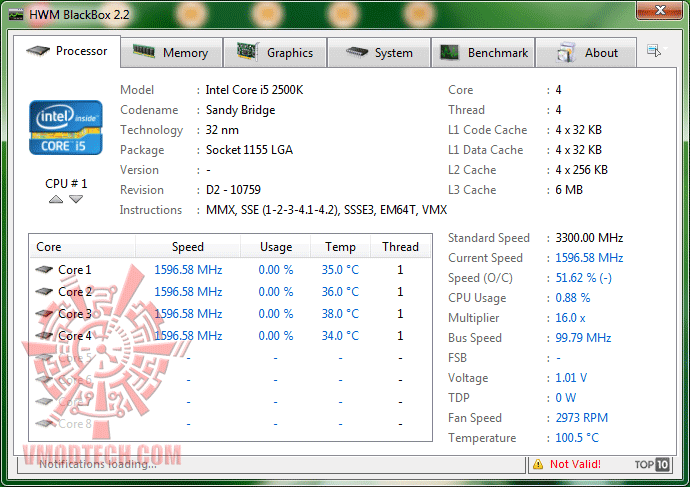Click the greyed Core 5 chip icon
Image resolution: width=690 pixels, height=487 pixels.
pos(44,357)
